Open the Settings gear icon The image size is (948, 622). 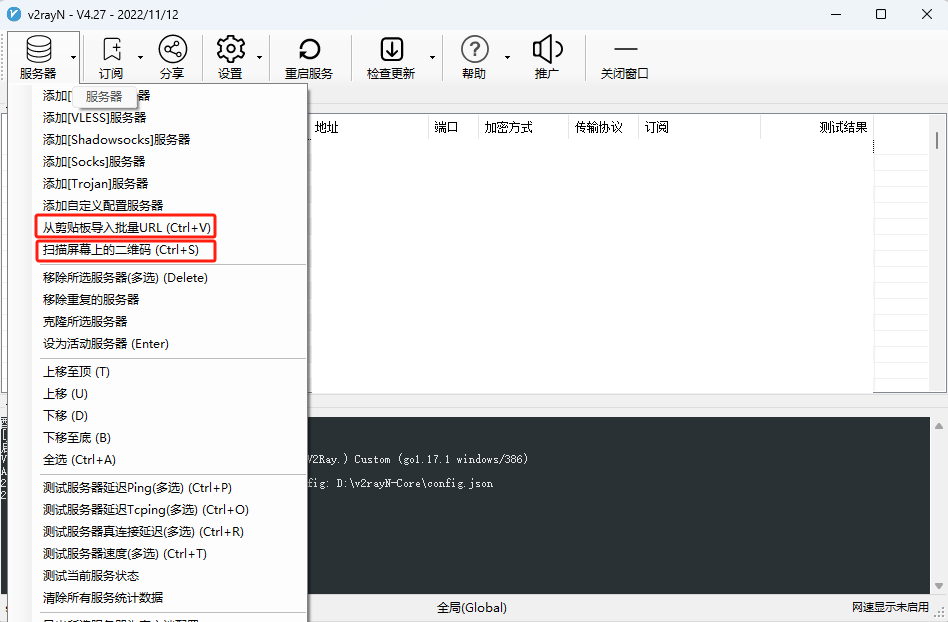[x=230, y=50]
